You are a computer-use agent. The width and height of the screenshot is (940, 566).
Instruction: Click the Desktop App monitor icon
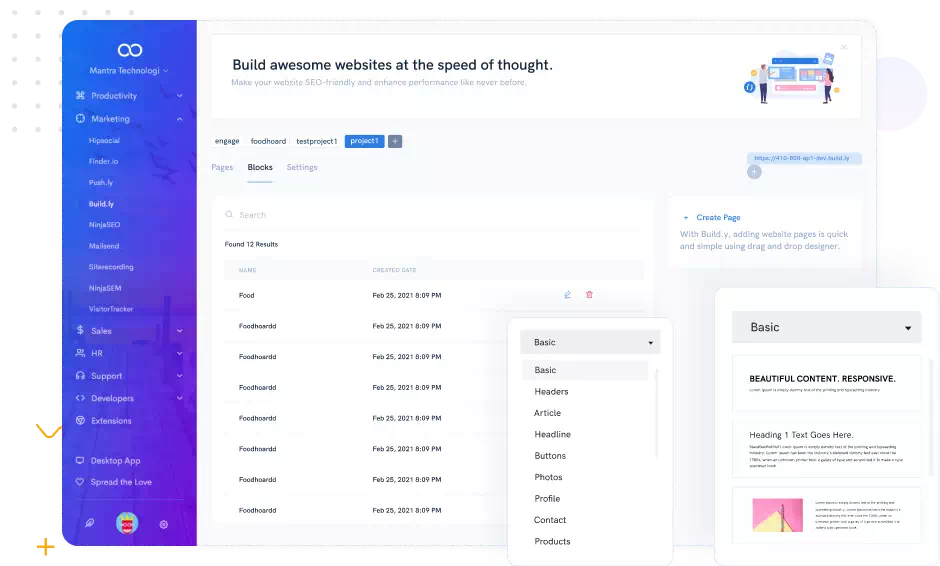coord(80,460)
